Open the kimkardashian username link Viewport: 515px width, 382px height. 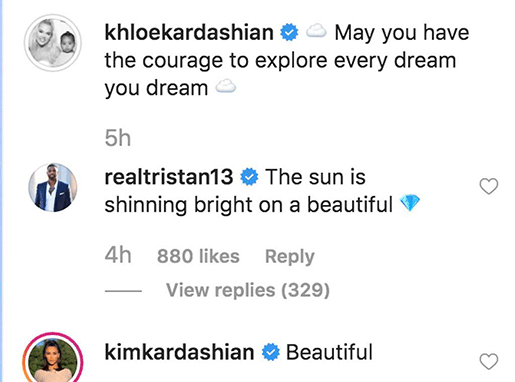179,353
